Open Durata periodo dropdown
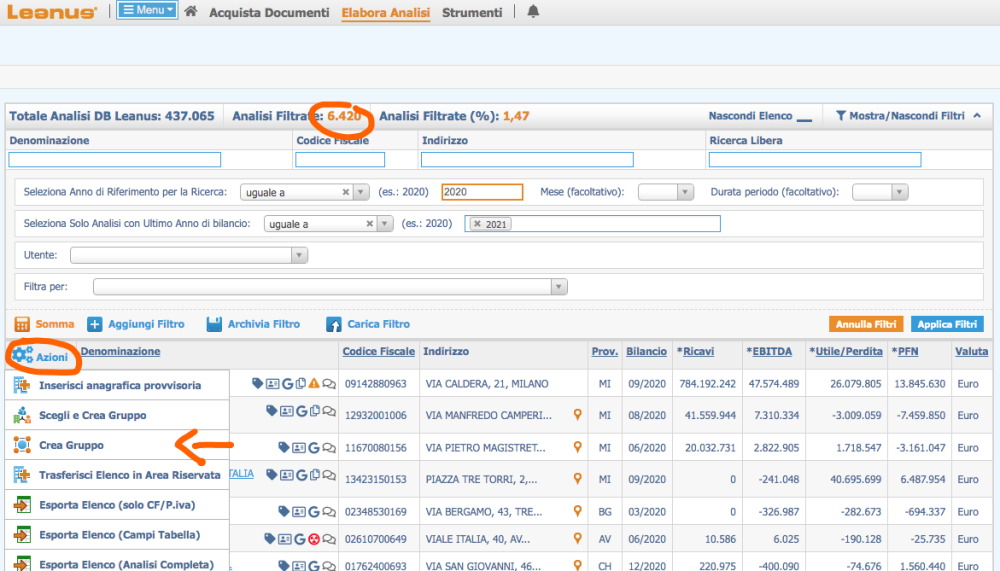The image size is (1000, 571). 879,191
